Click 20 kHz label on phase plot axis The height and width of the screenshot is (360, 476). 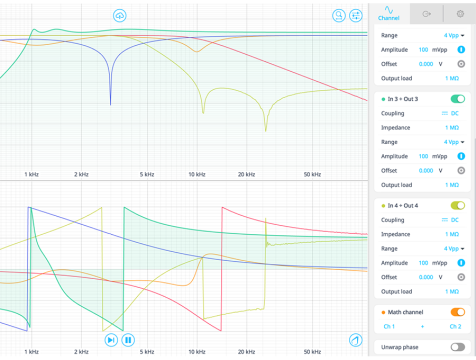[x=246, y=352]
